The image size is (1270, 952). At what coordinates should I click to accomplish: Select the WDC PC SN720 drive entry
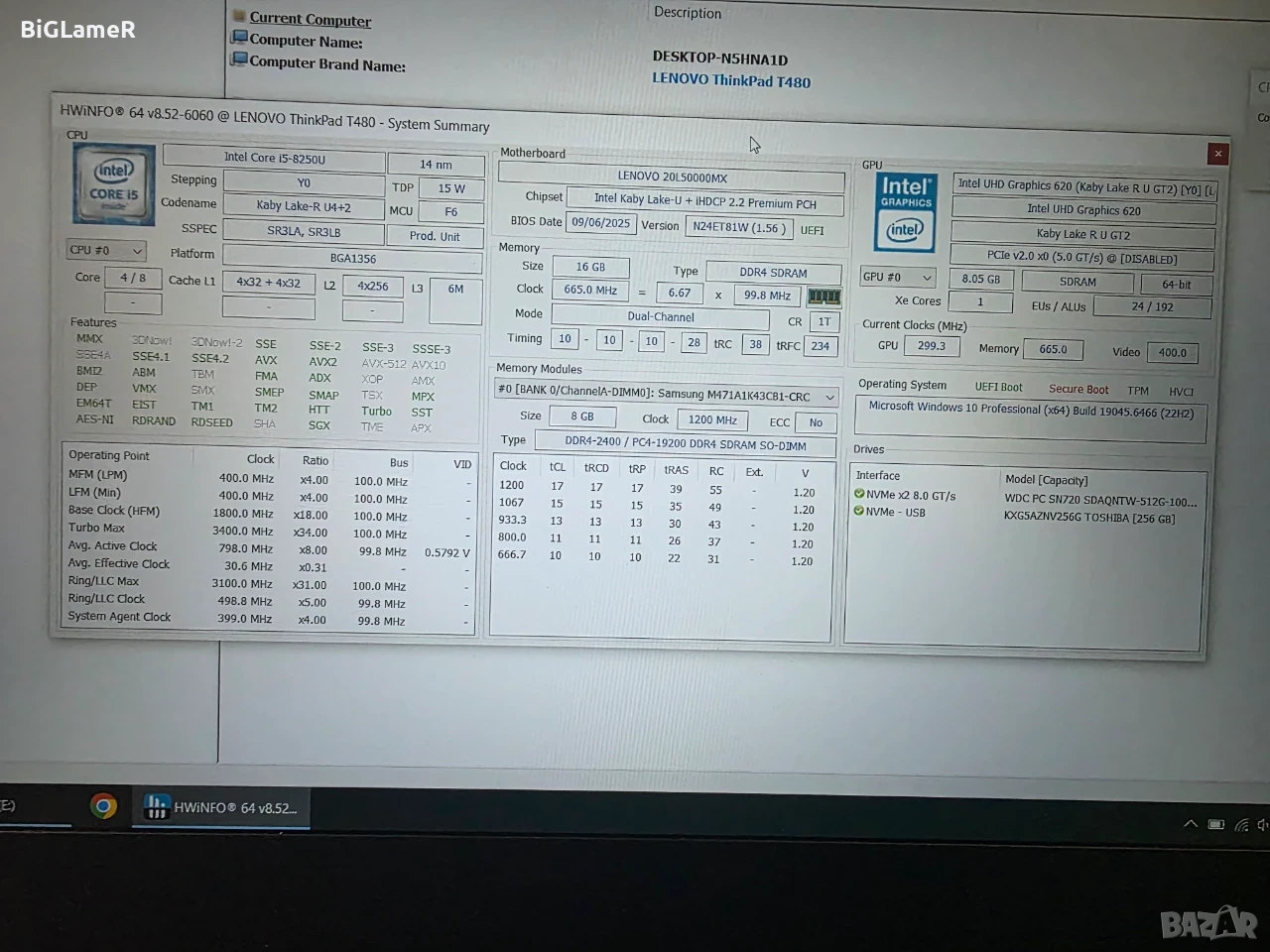click(1100, 501)
